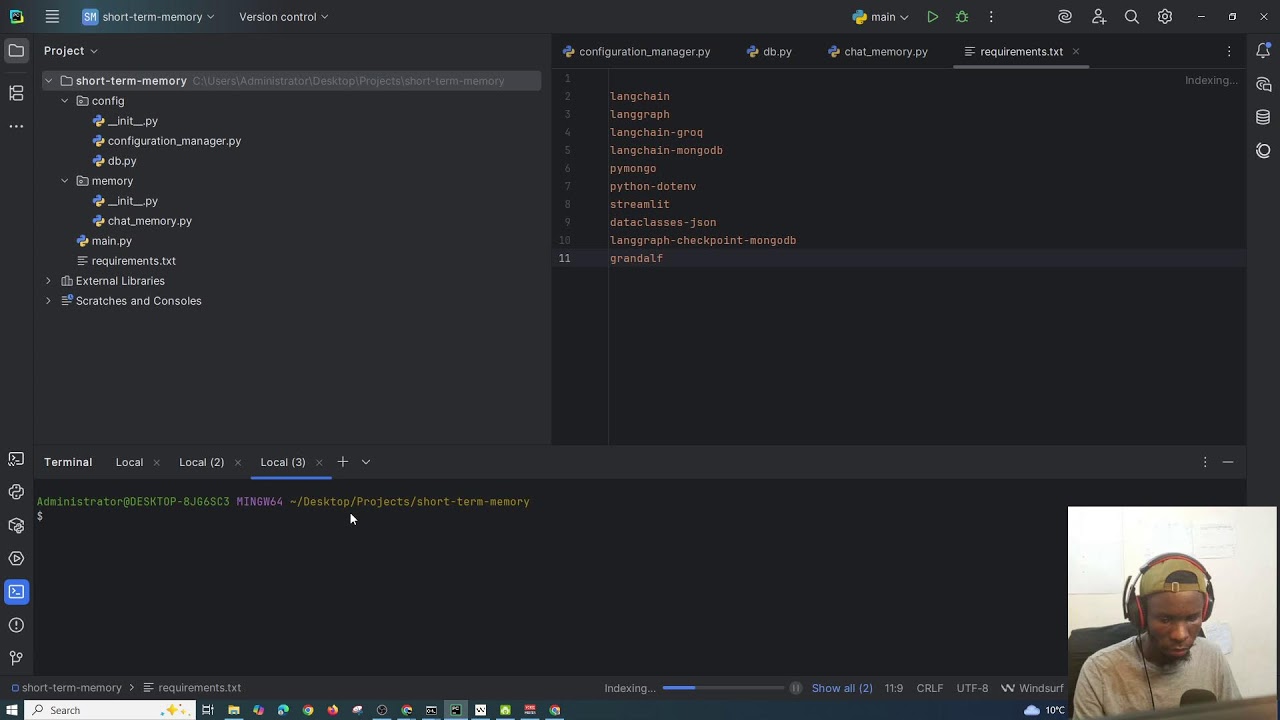Open the Structure tool window icon
Viewport: 1280px width, 720px height.
[x=16, y=93]
